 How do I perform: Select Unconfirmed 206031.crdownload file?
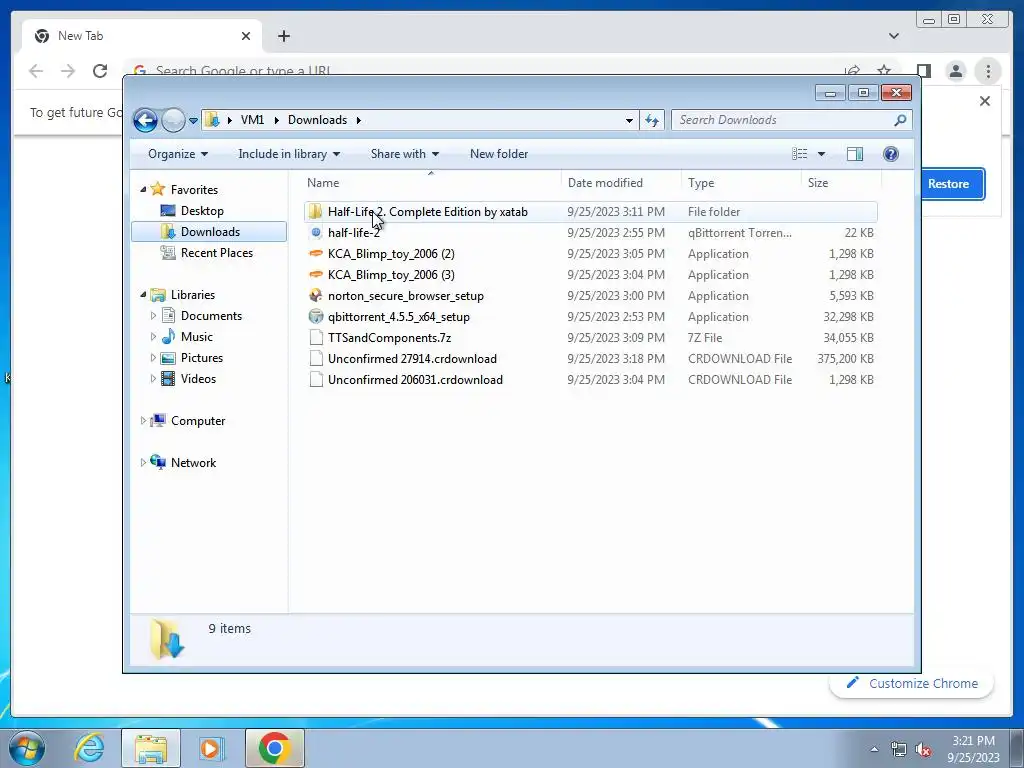[x=590, y=379]
